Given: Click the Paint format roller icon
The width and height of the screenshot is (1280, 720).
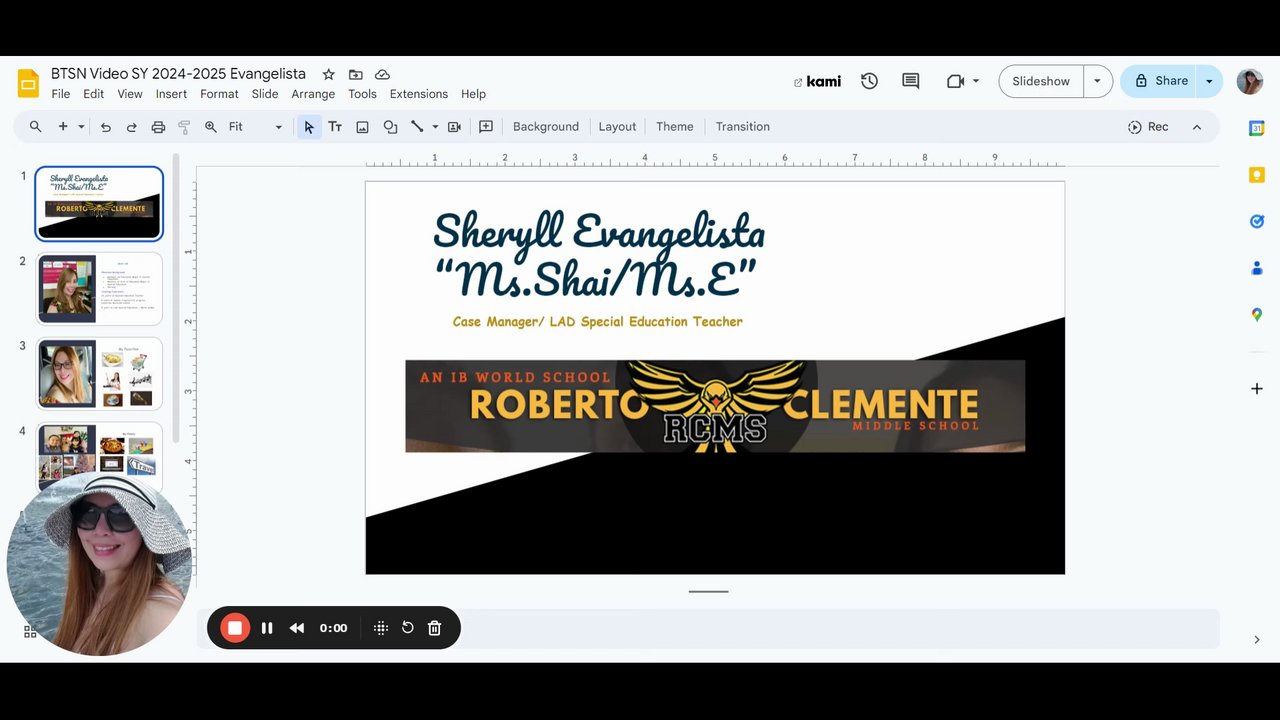Looking at the screenshot, I should (x=184, y=127).
